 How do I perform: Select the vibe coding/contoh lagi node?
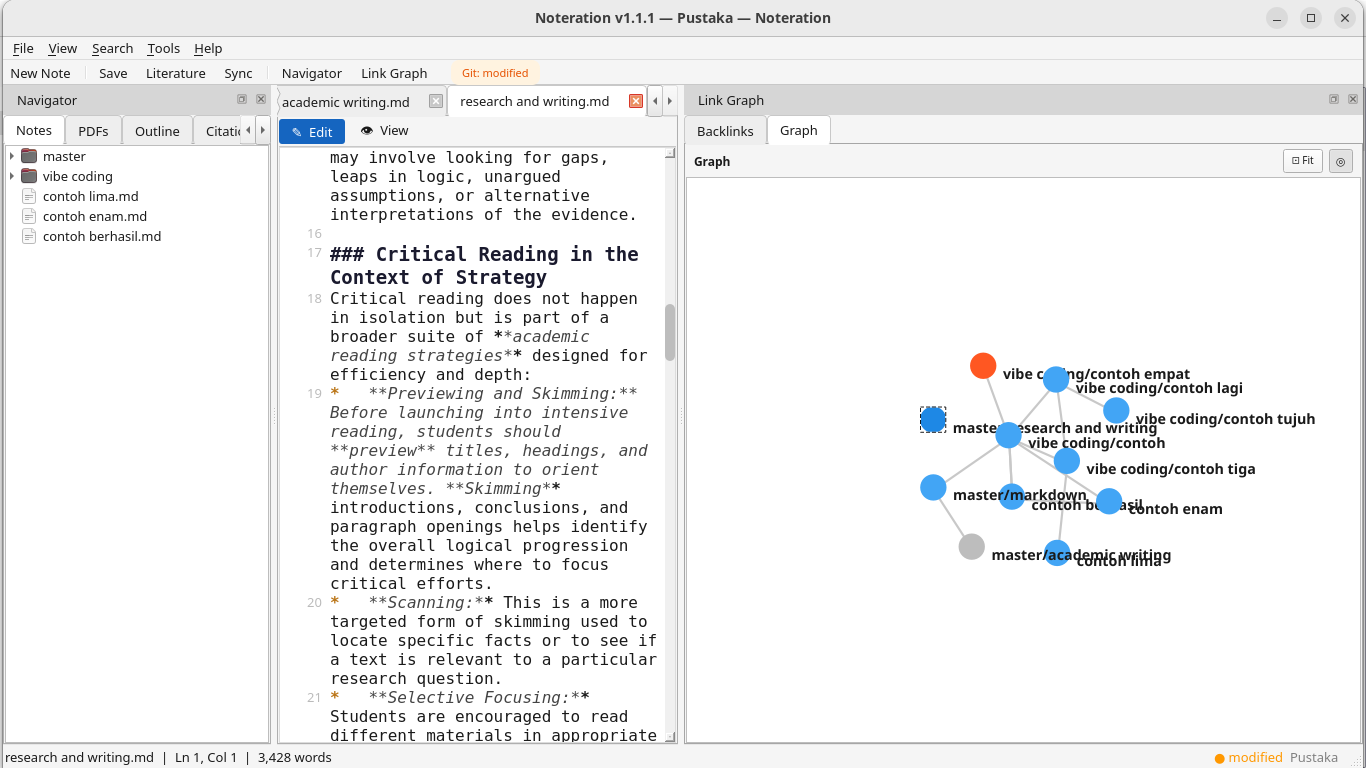1056,379
